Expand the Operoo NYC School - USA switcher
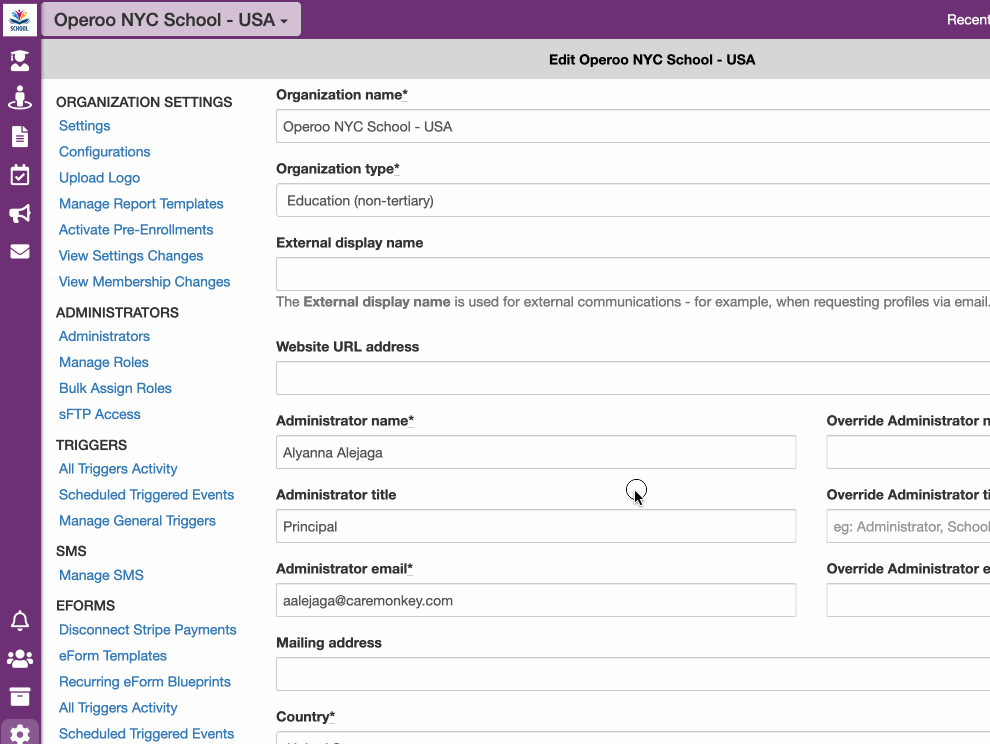The width and height of the screenshot is (990, 744). [x=171, y=20]
